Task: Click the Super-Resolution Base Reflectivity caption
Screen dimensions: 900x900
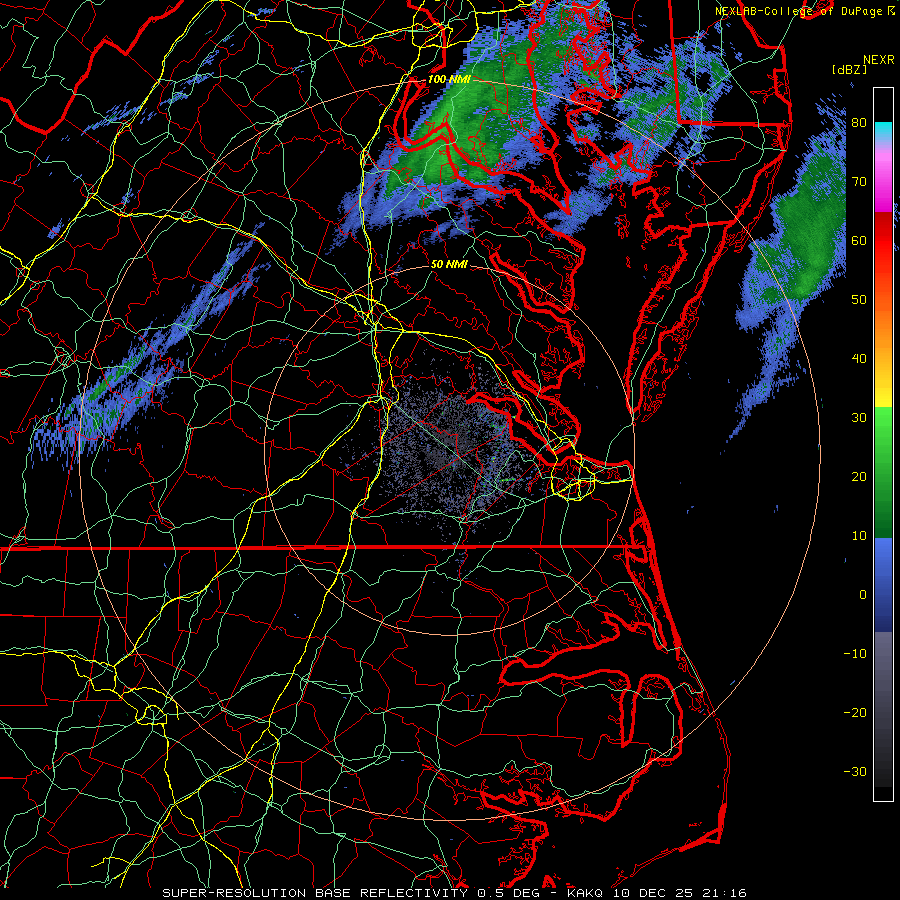Action: pyautogui.click(x=454, y=893)
